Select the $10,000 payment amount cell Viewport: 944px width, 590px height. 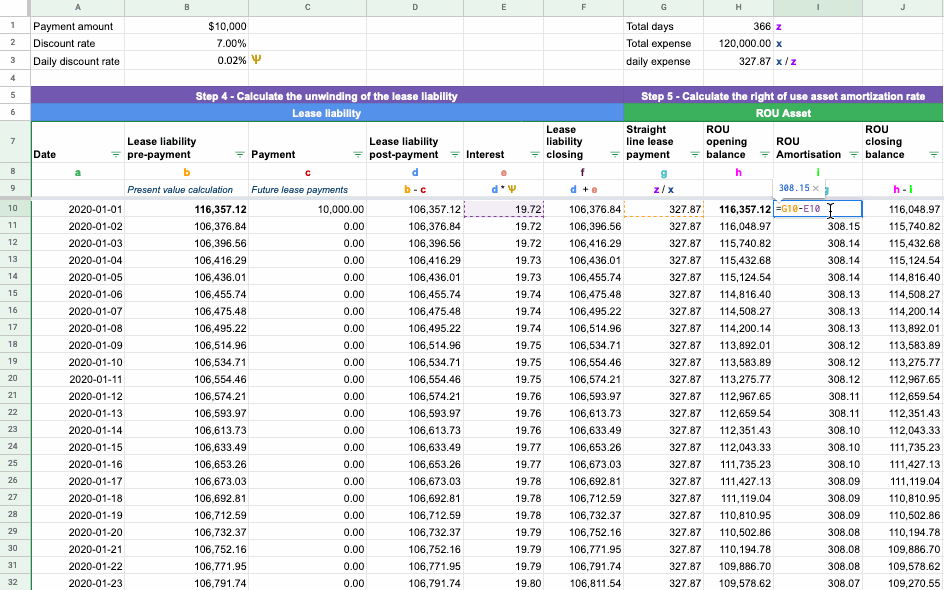tap(187, 26)
